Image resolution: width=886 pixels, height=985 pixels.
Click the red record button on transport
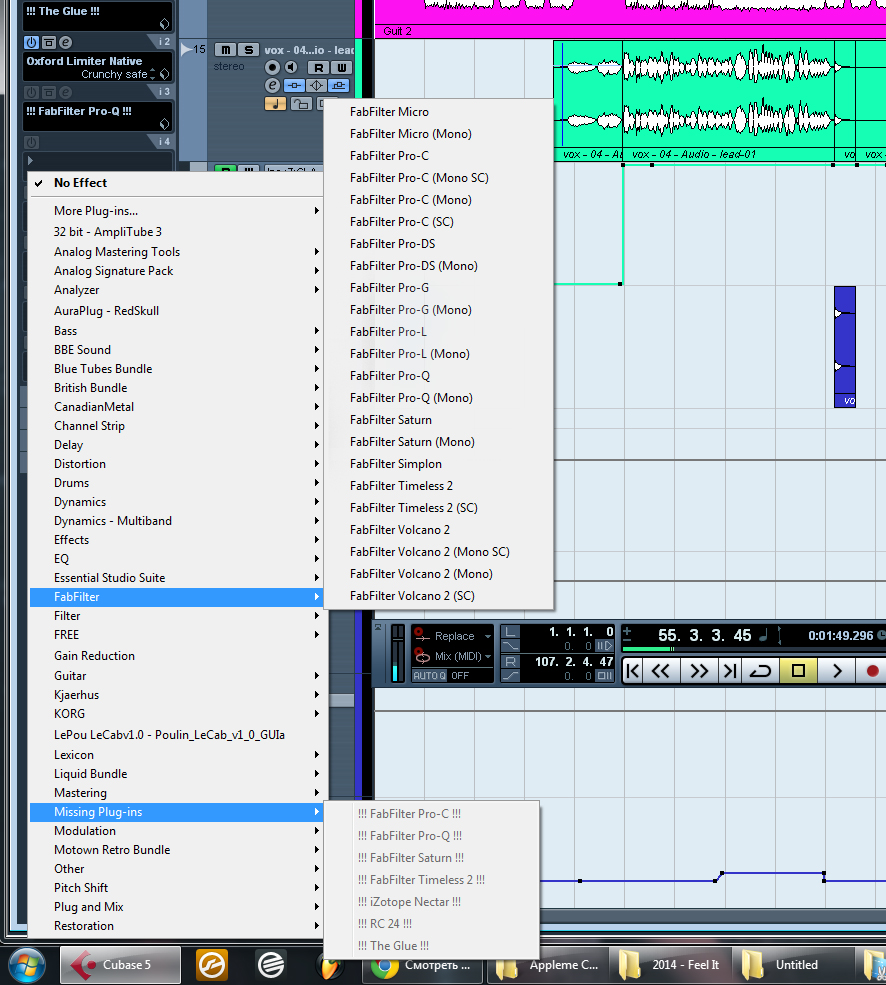click(872, 672)
